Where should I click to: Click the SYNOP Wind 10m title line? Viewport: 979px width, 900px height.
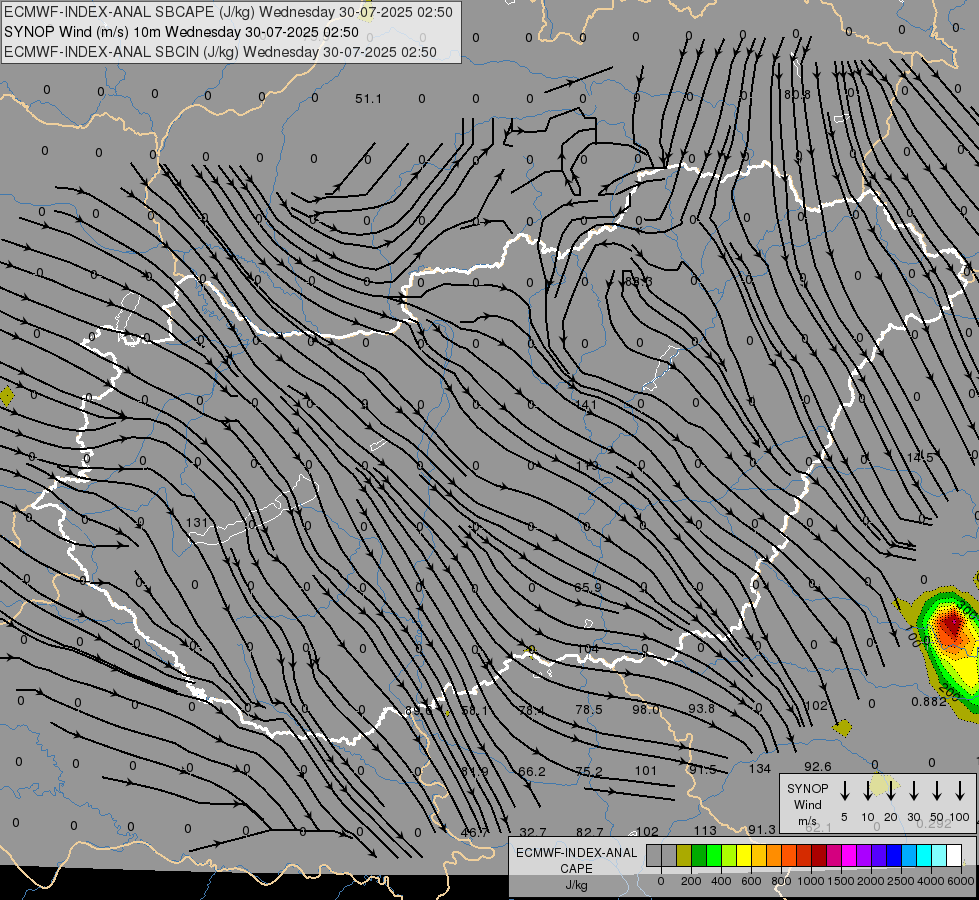(182, 32)
